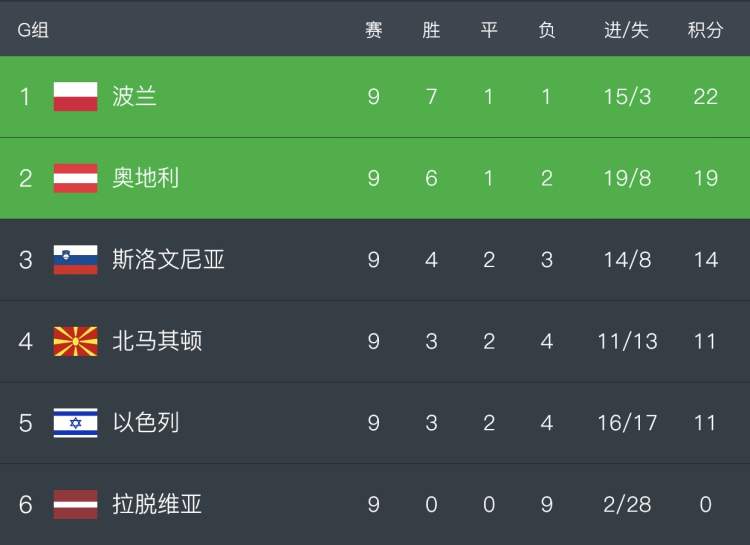Click the North Macedonia flag icon
750x545 pixels.
tap(76, 342)
